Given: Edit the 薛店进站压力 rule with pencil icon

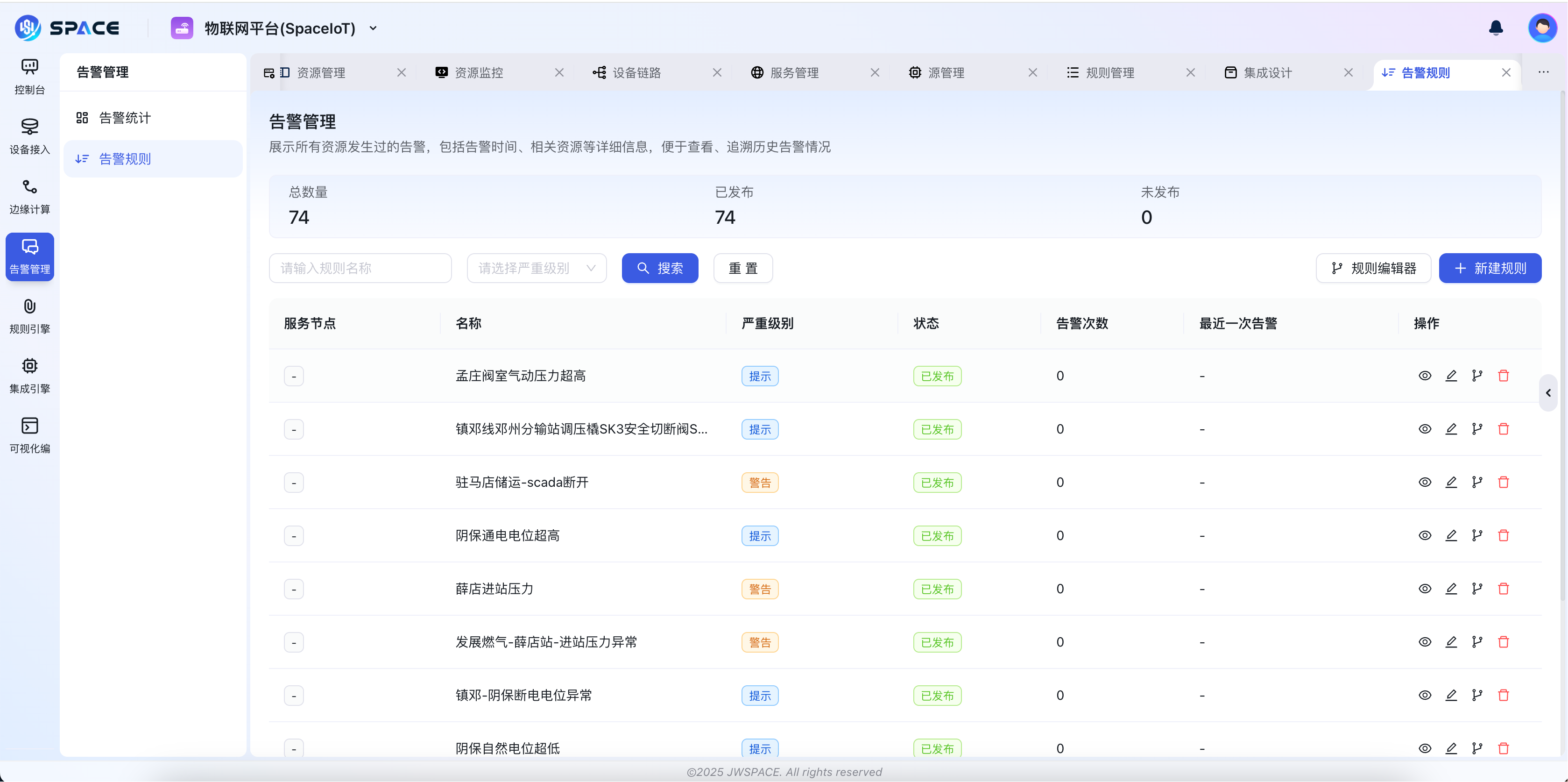Looking at the screenshot, I should point(1451,588).
